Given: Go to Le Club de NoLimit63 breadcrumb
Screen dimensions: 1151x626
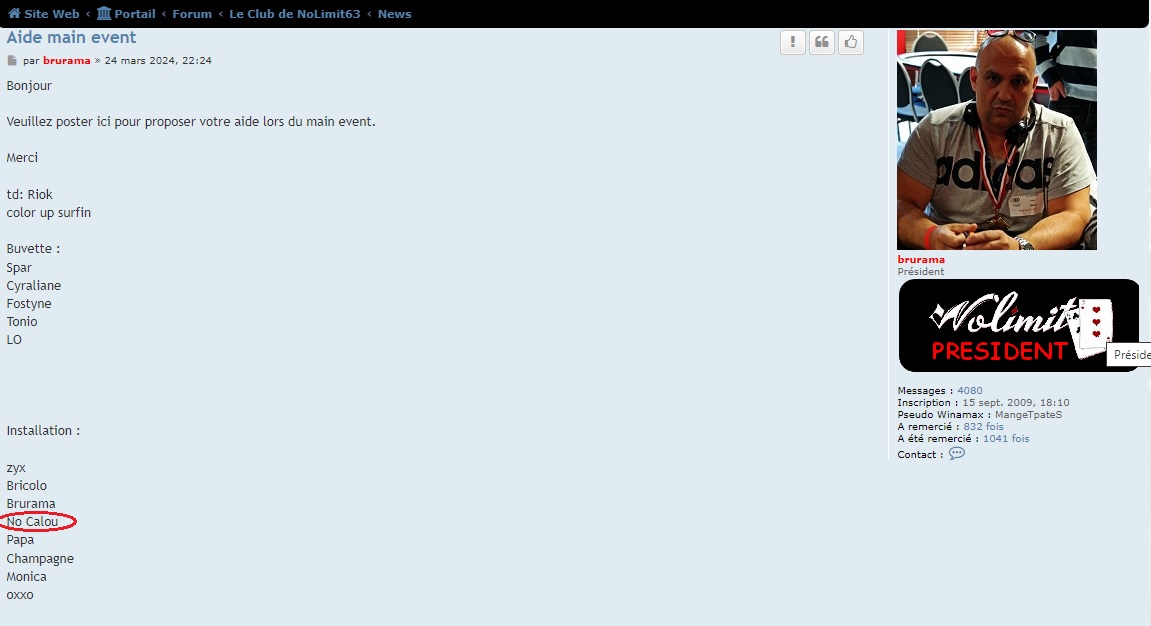Looking at the screenshot, I should 294,14.
